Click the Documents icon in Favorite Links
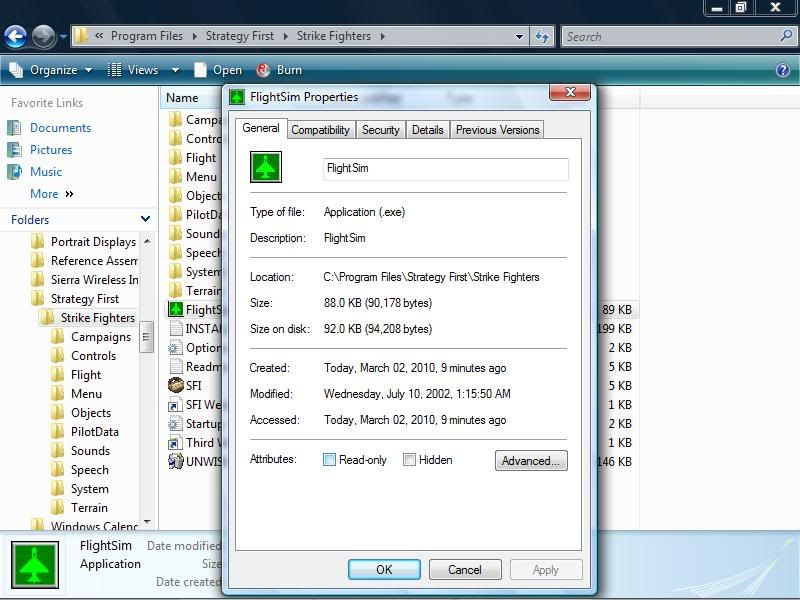 15,128
